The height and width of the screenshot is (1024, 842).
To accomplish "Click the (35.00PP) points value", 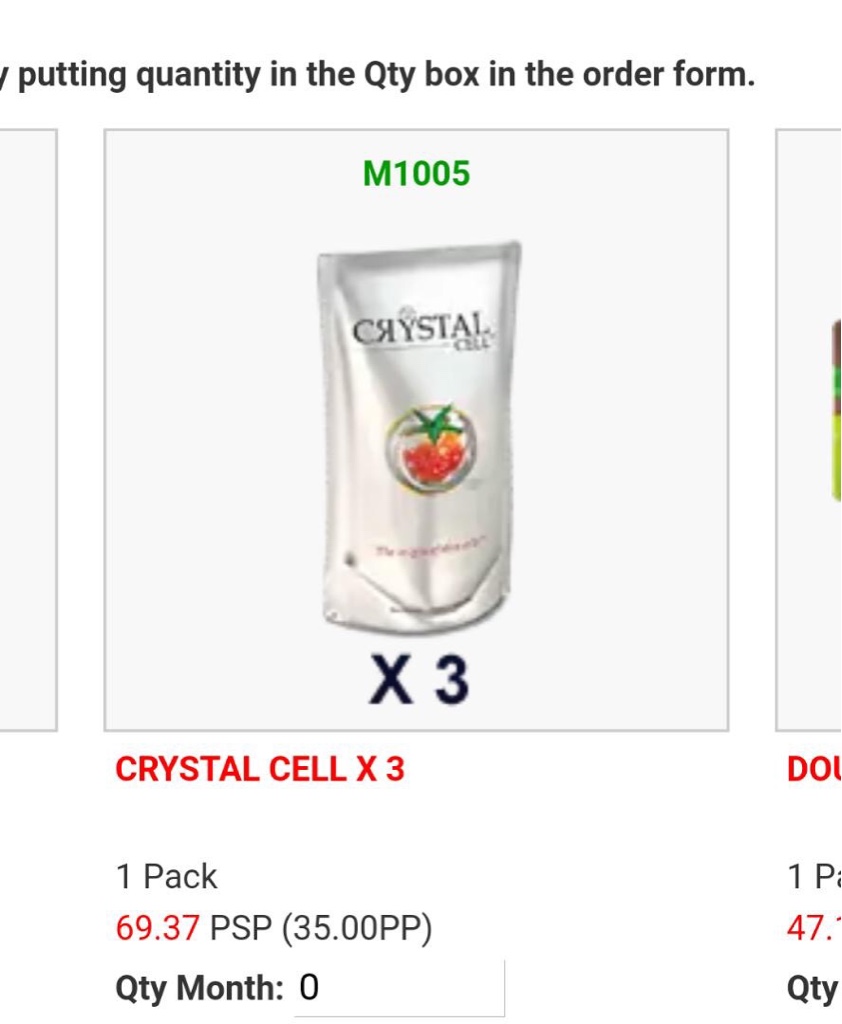I will [x=357, y=928].
